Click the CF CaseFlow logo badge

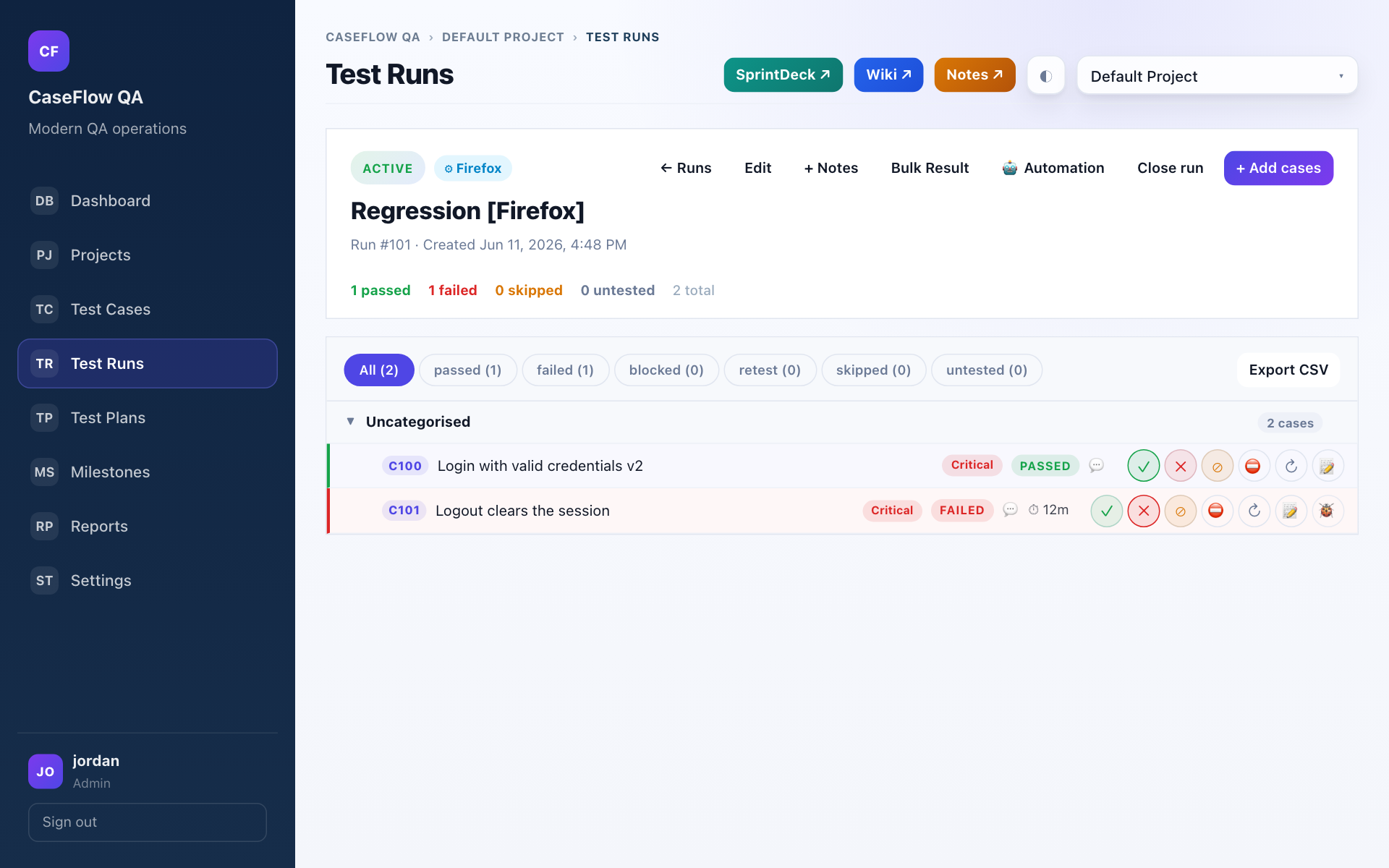coord(48,51)
